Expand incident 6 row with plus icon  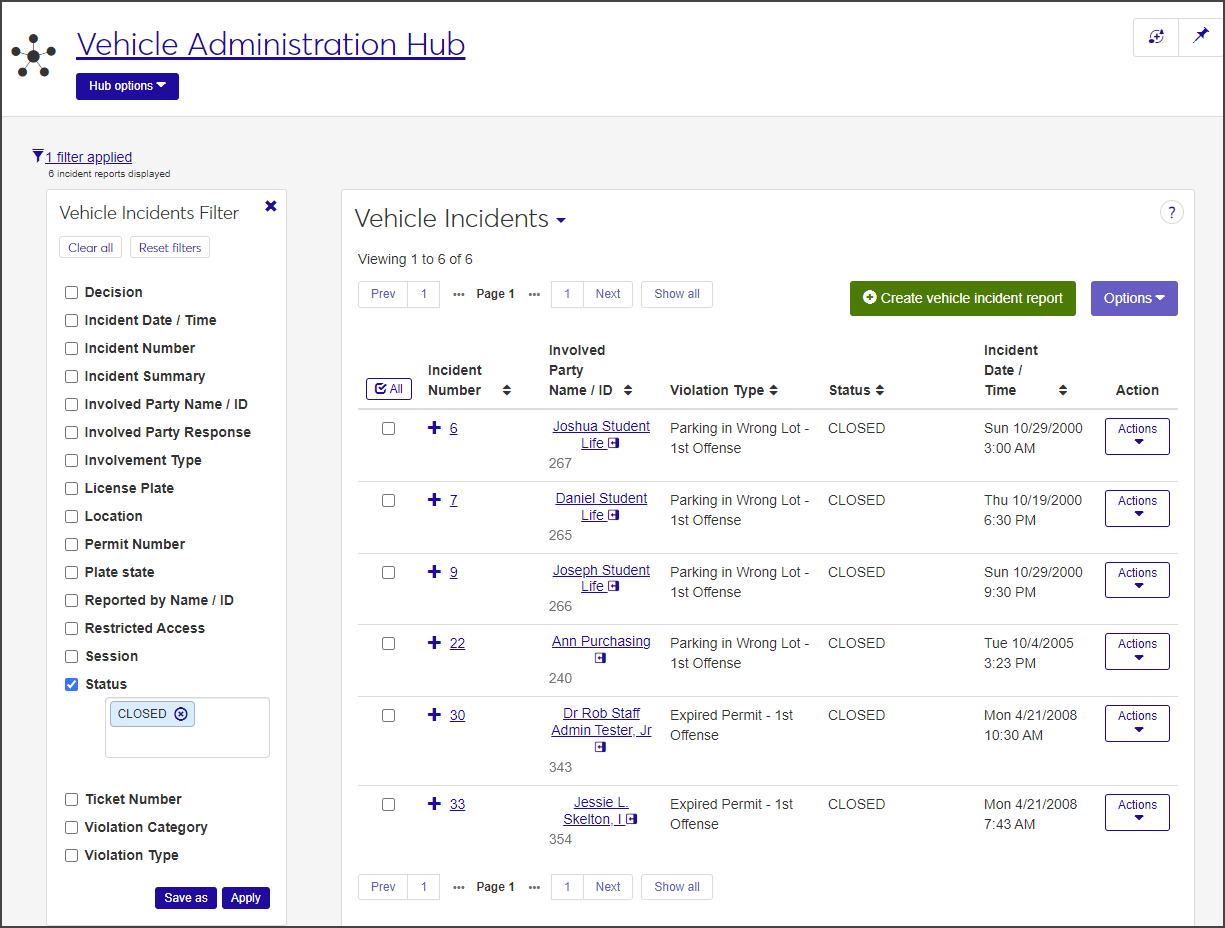pyautogui.click(x=434, y=428)
